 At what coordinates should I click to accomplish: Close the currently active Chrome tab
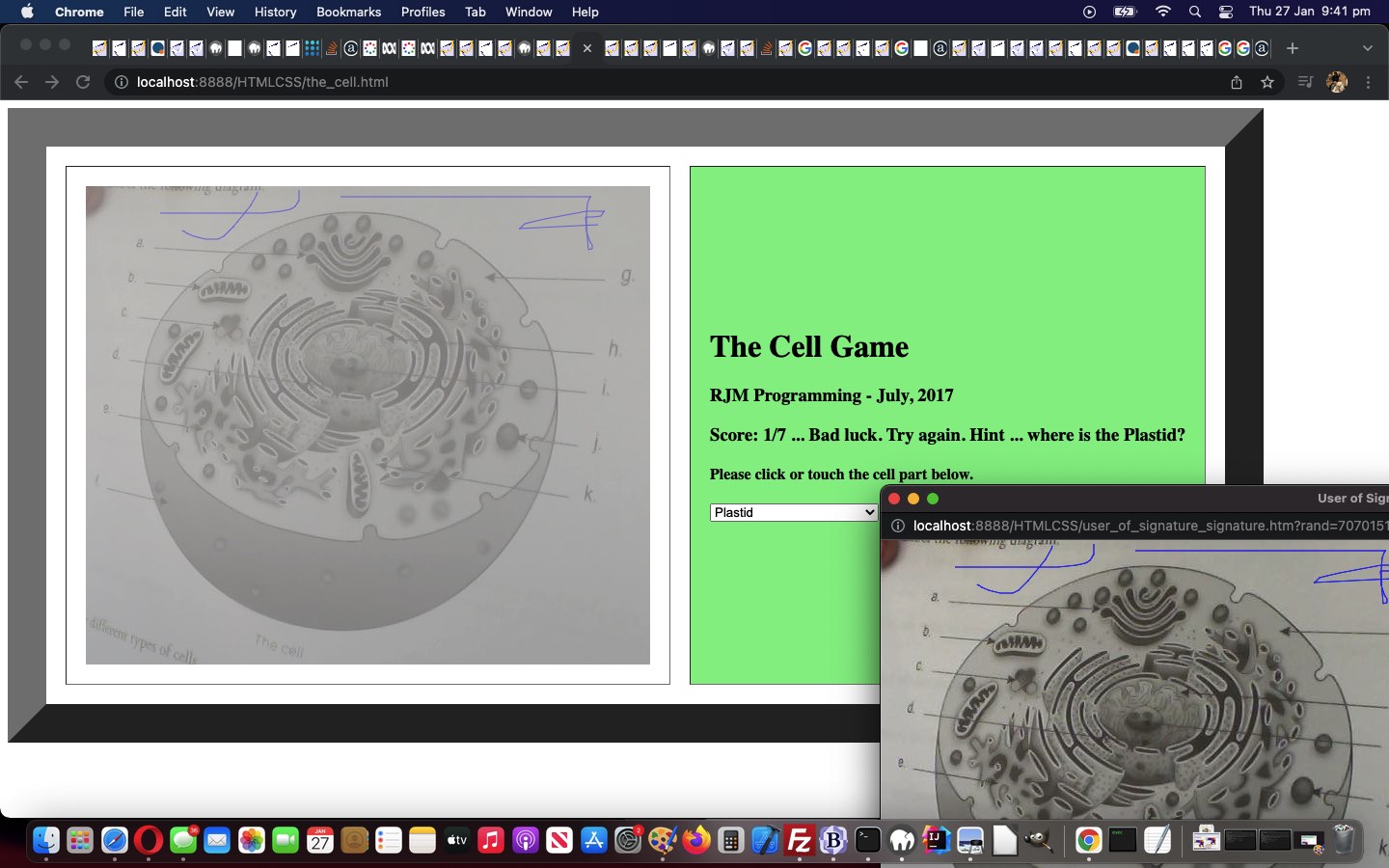pos(586,48)
